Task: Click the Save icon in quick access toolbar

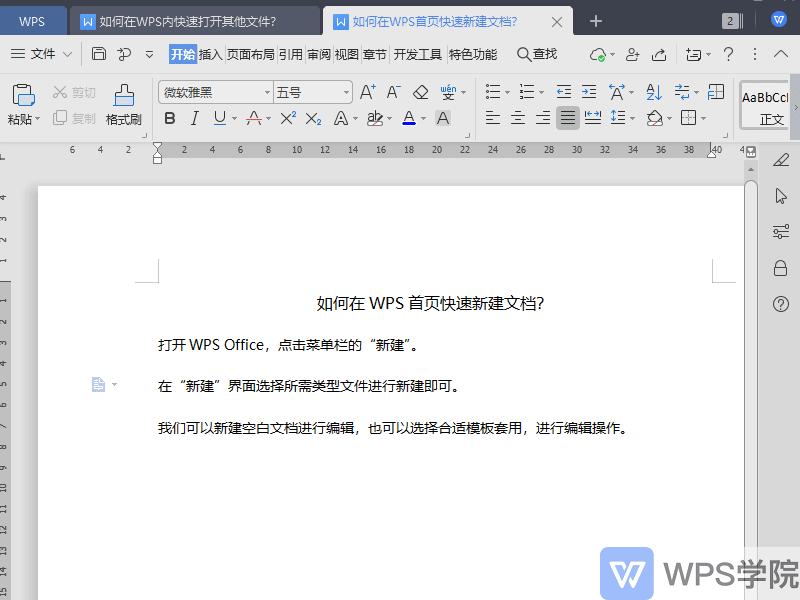Action: [x=98, y=54]
